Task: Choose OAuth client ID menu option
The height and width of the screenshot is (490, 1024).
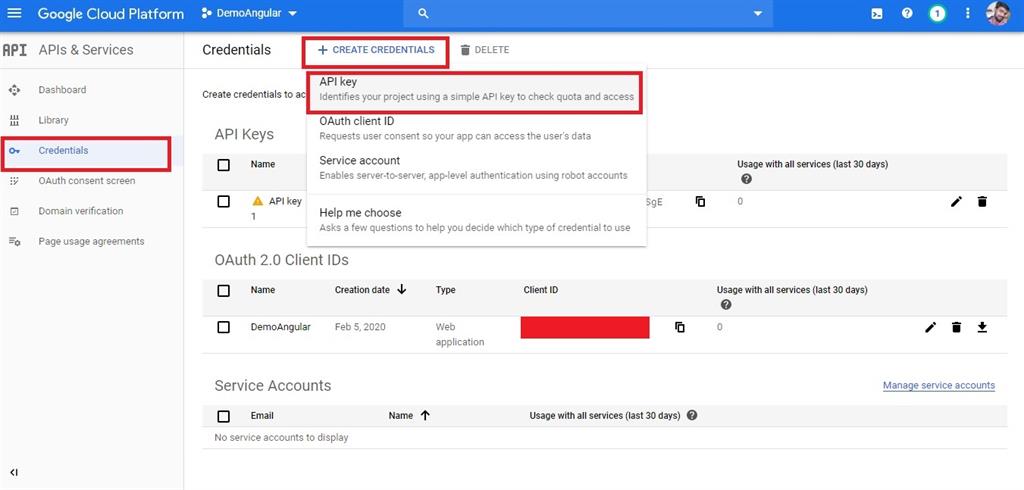Action: click(x=476, y=129)
